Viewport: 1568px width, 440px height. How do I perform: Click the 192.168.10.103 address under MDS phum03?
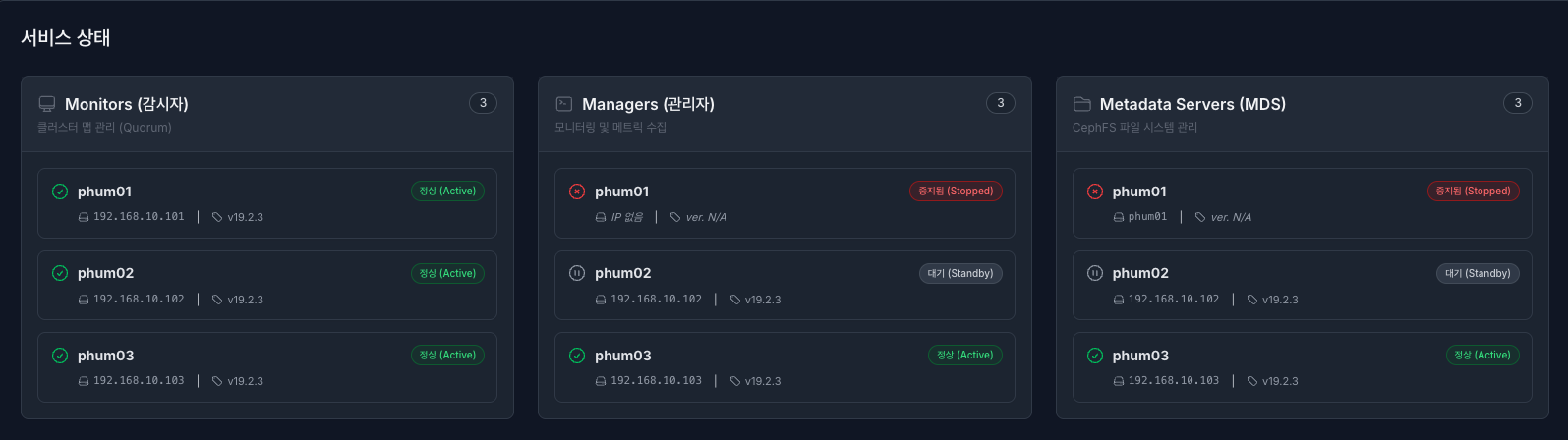(1173, 381)
